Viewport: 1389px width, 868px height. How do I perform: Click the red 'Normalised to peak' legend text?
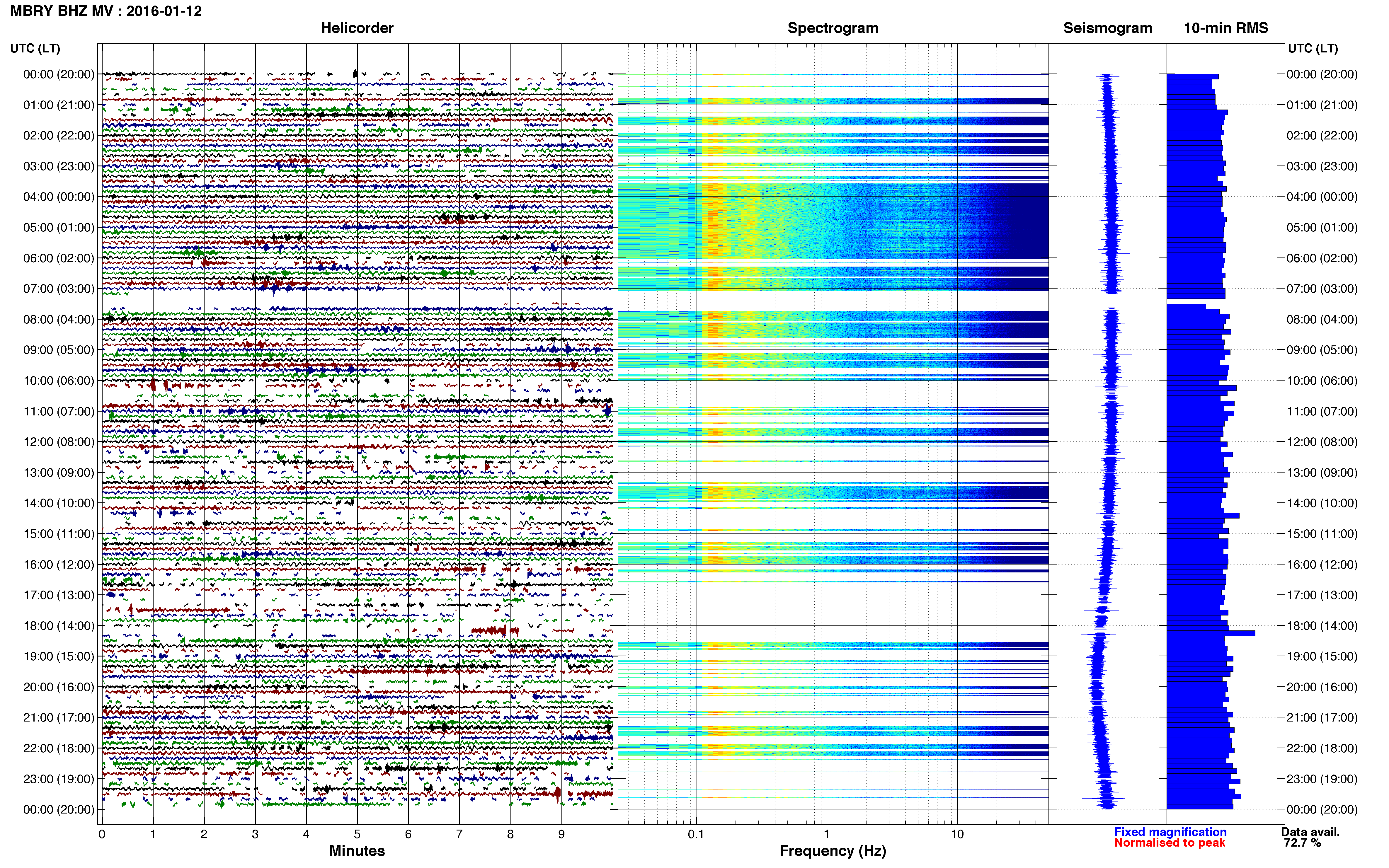(1170, 843)
